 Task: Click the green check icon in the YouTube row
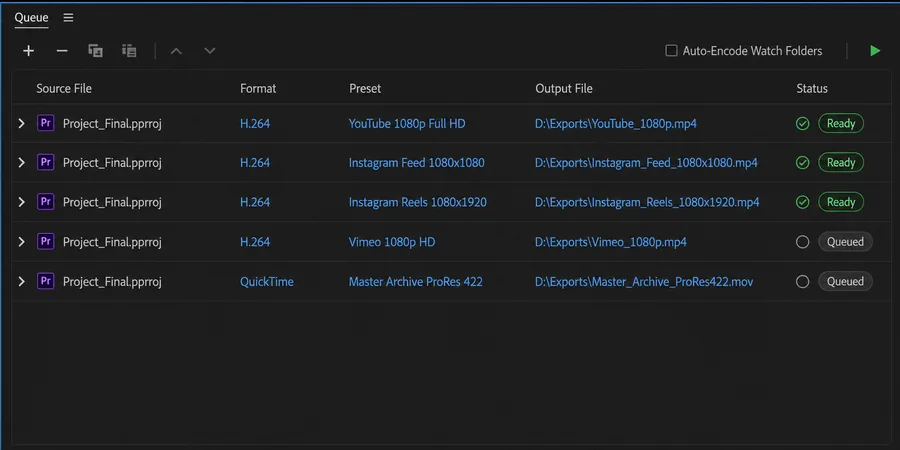[802, 123]
